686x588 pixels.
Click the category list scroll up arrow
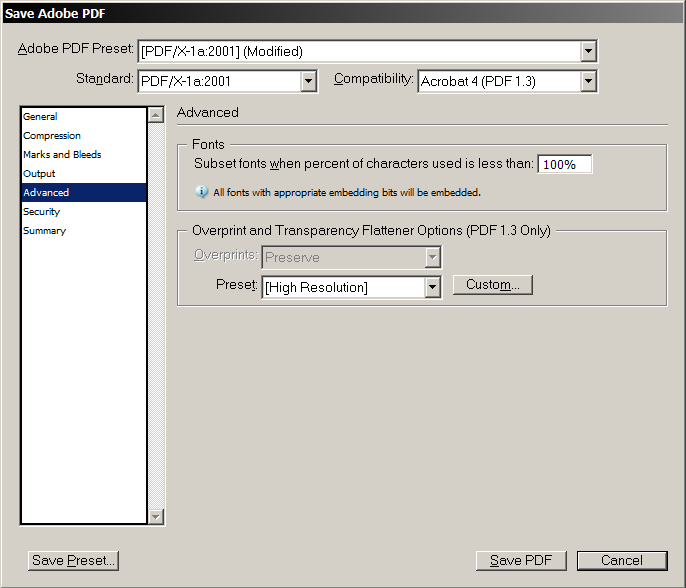(x=156, y=115)
